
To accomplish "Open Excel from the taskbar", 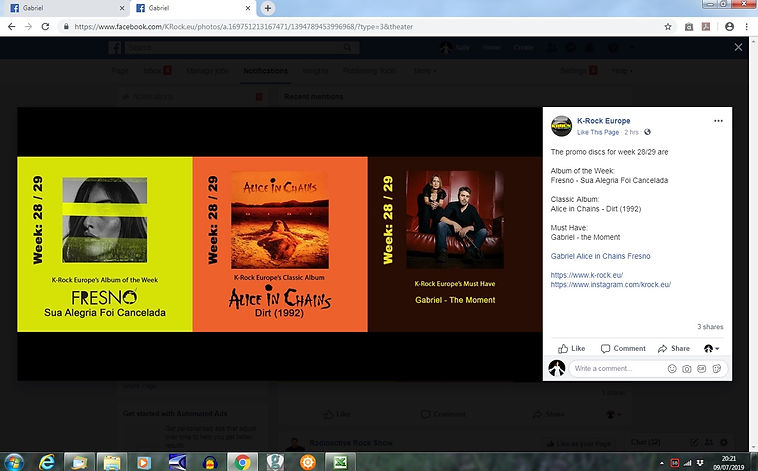I will click(340, 462).
